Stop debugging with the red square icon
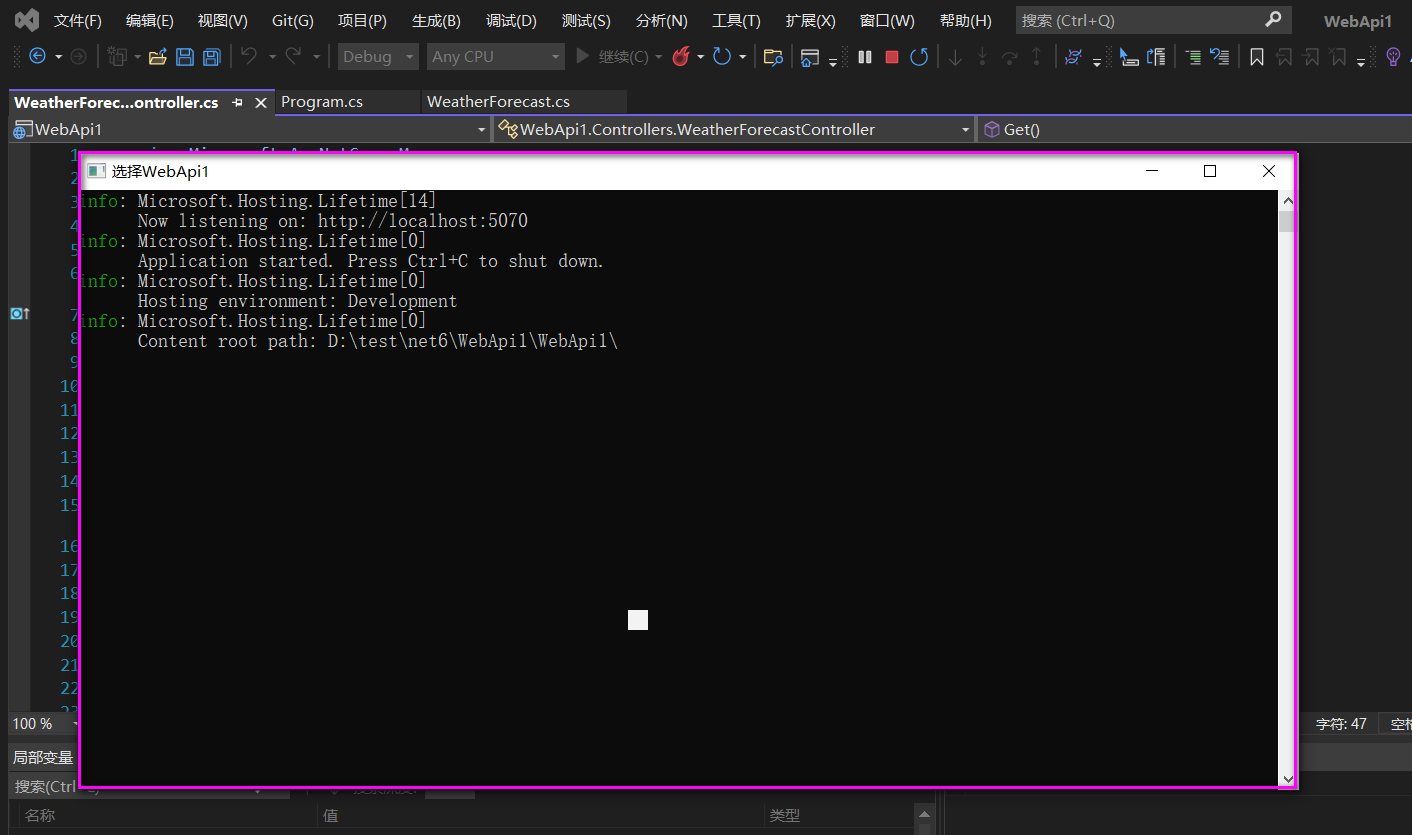The height and width of the screenshot is (835, 1412). (891, 57)
